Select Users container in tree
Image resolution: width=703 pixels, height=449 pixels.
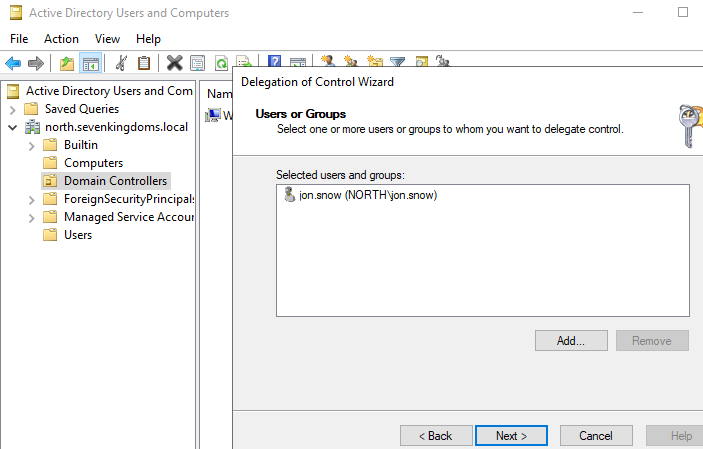pyautogui.click(x=78, y=235)
